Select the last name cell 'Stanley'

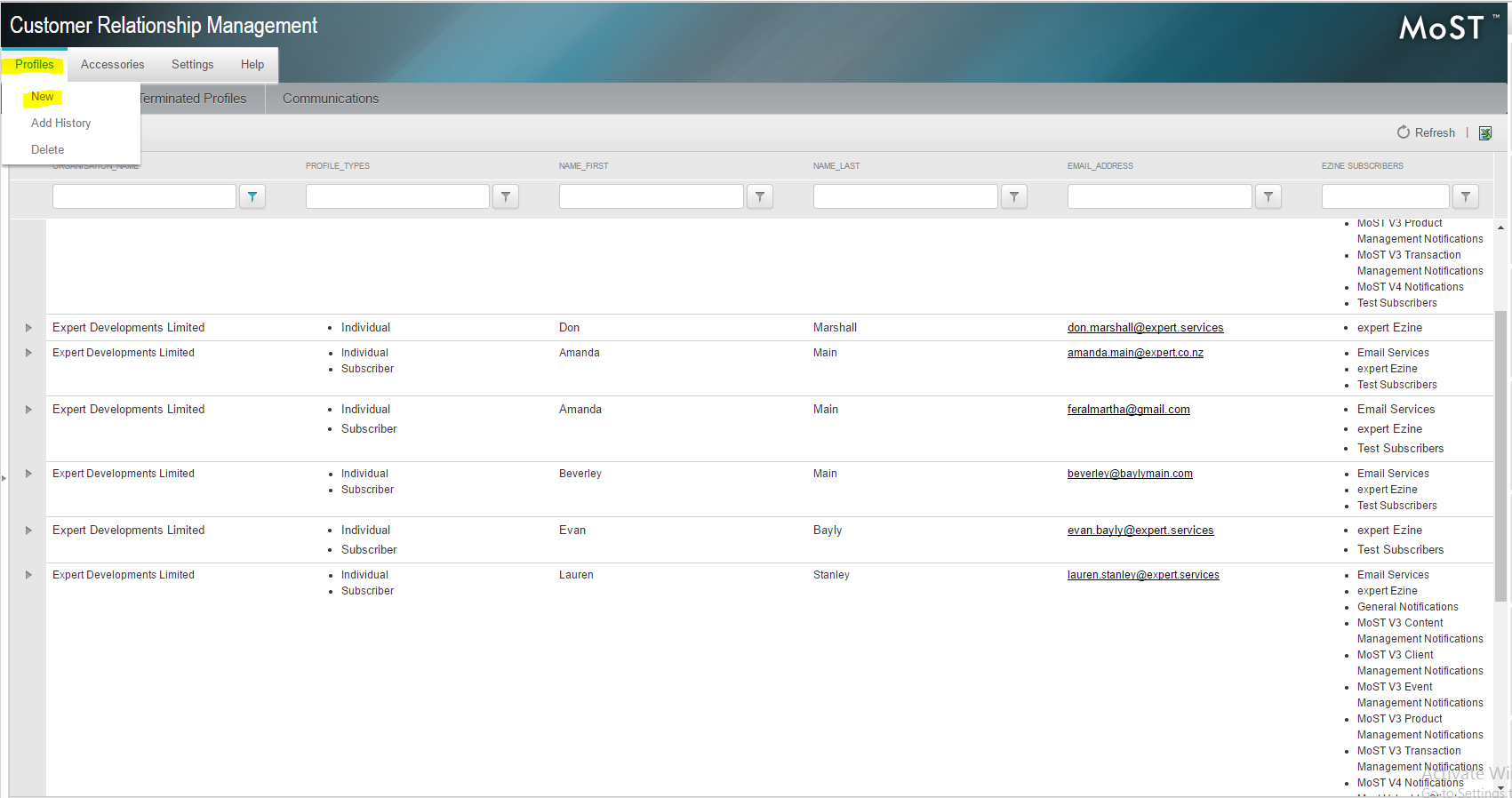pyautogui.click(x=831, y=575)
